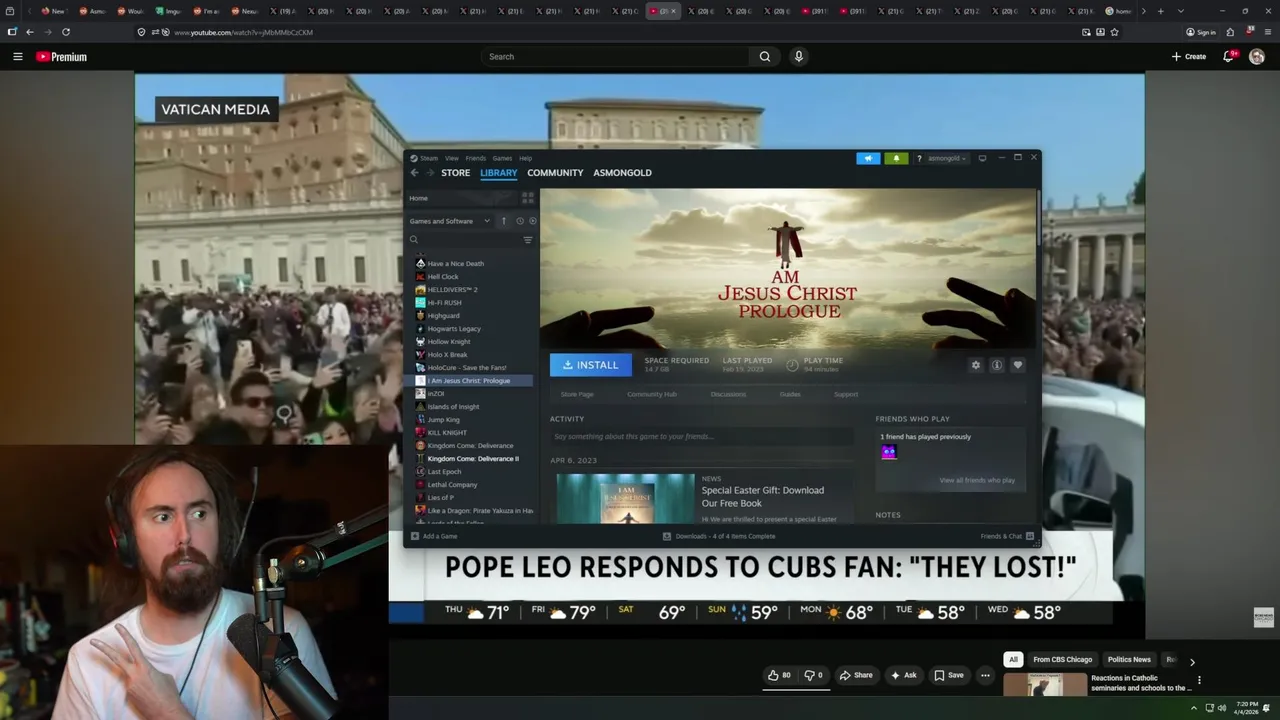Click the YouTube Share button
Viewport: 1280px width, 720px height.
click(855, 676)
